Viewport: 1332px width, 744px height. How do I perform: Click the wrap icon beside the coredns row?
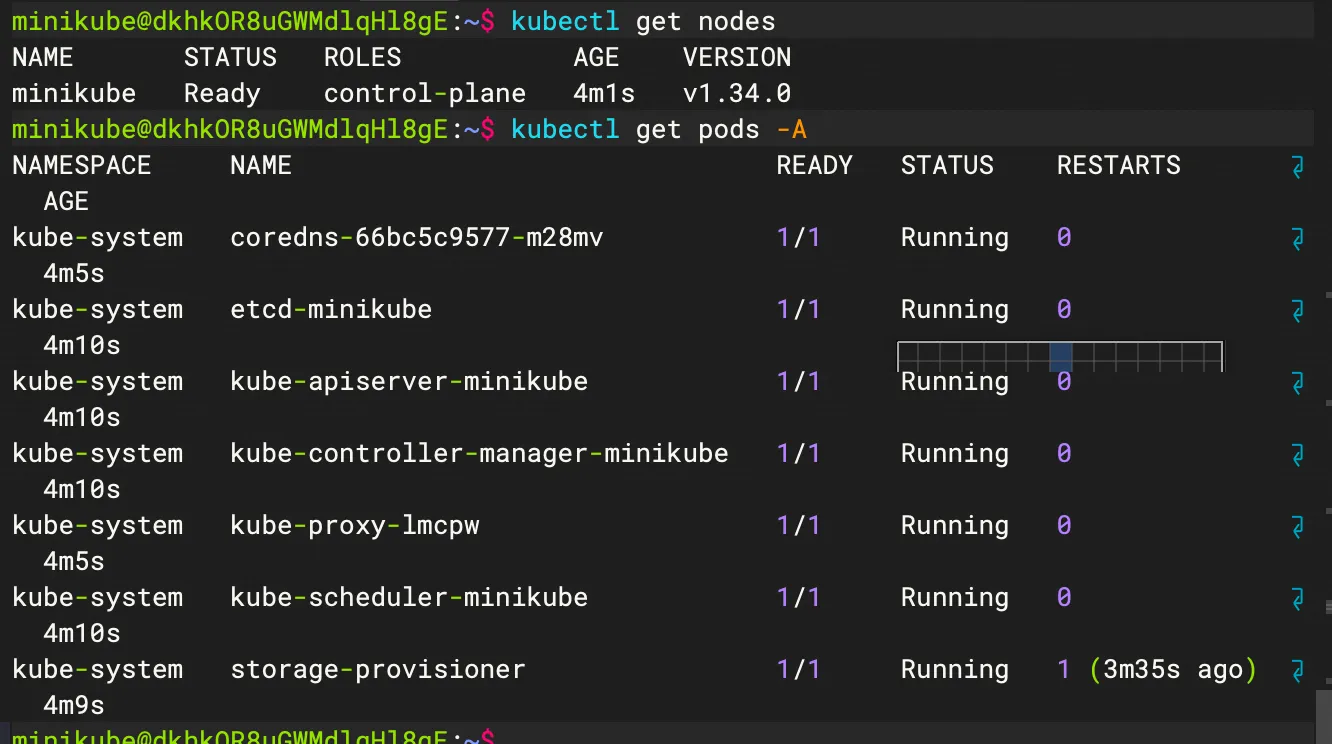click(x=1298, y=239)
